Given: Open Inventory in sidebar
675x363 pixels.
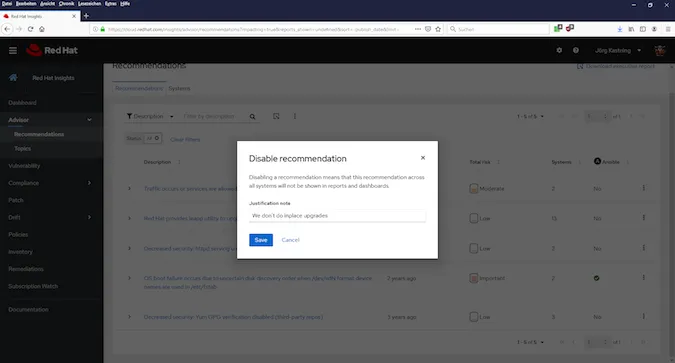Looking at the screenshot, I should 20,252.
